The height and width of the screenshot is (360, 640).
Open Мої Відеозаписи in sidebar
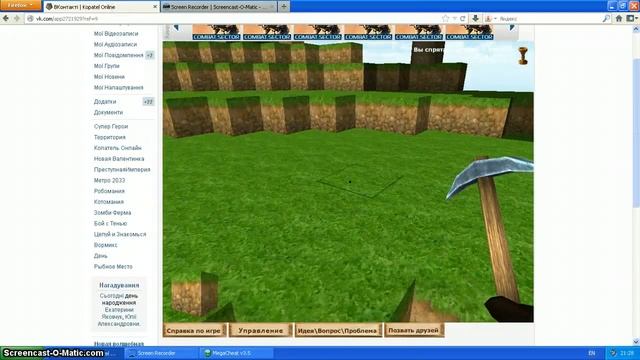[116, 33]
